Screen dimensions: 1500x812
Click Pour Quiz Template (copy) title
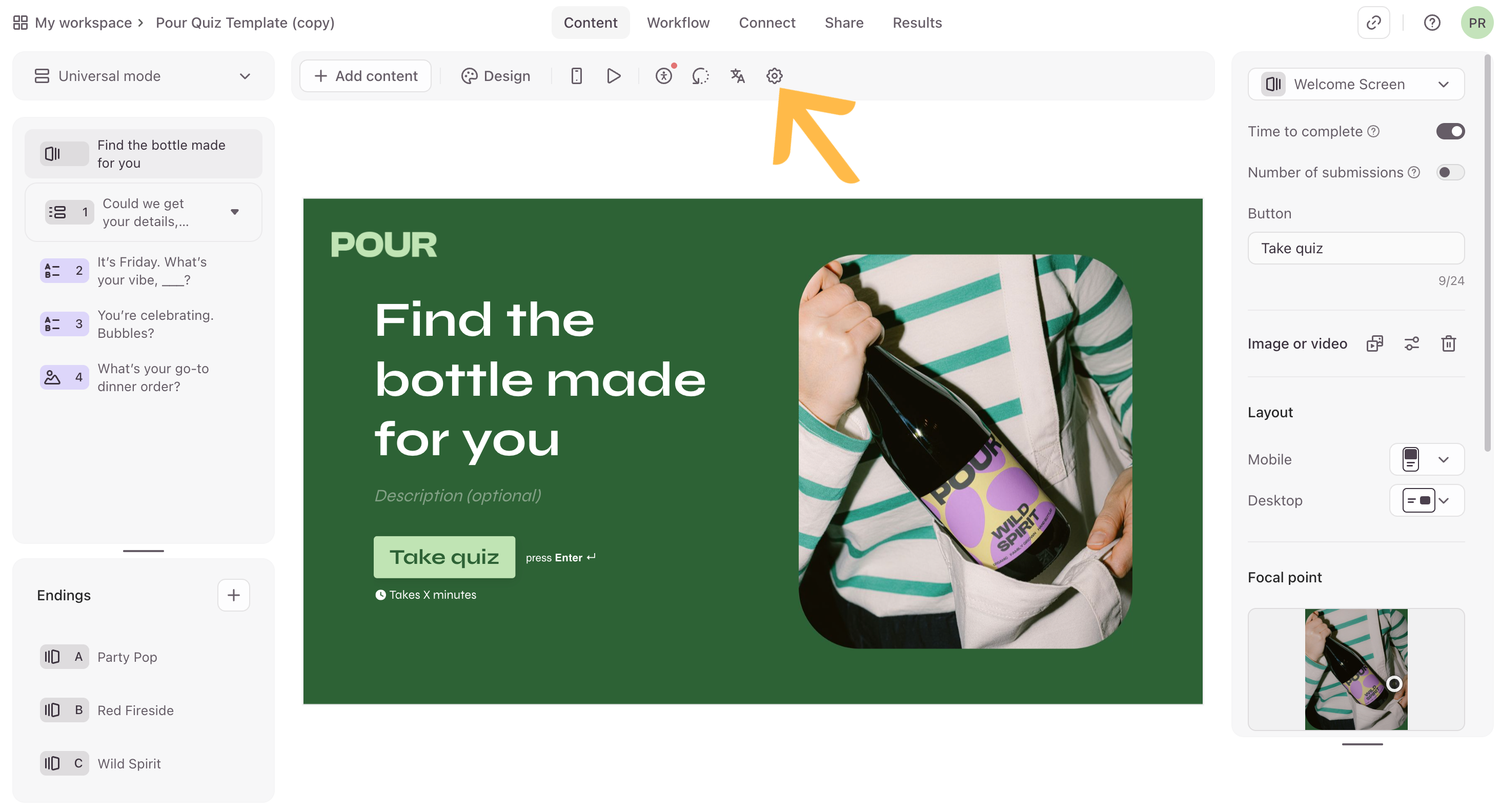click(x=245, y=23)
